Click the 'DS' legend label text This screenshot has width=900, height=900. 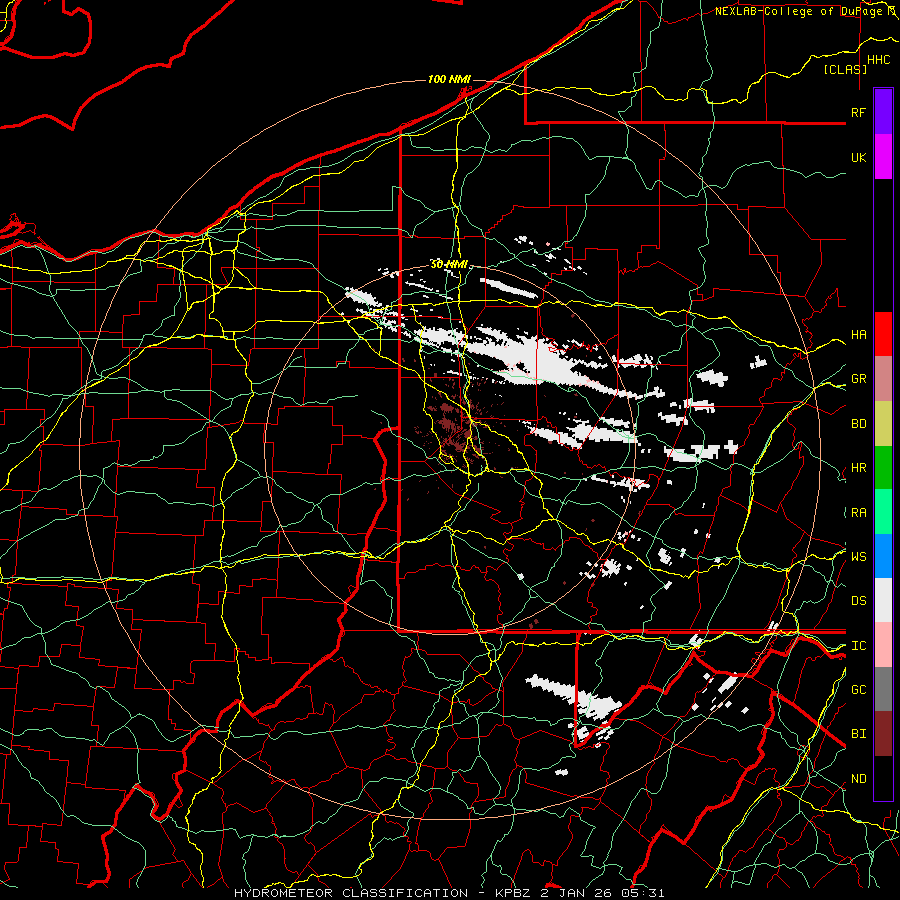coord(858,601)
